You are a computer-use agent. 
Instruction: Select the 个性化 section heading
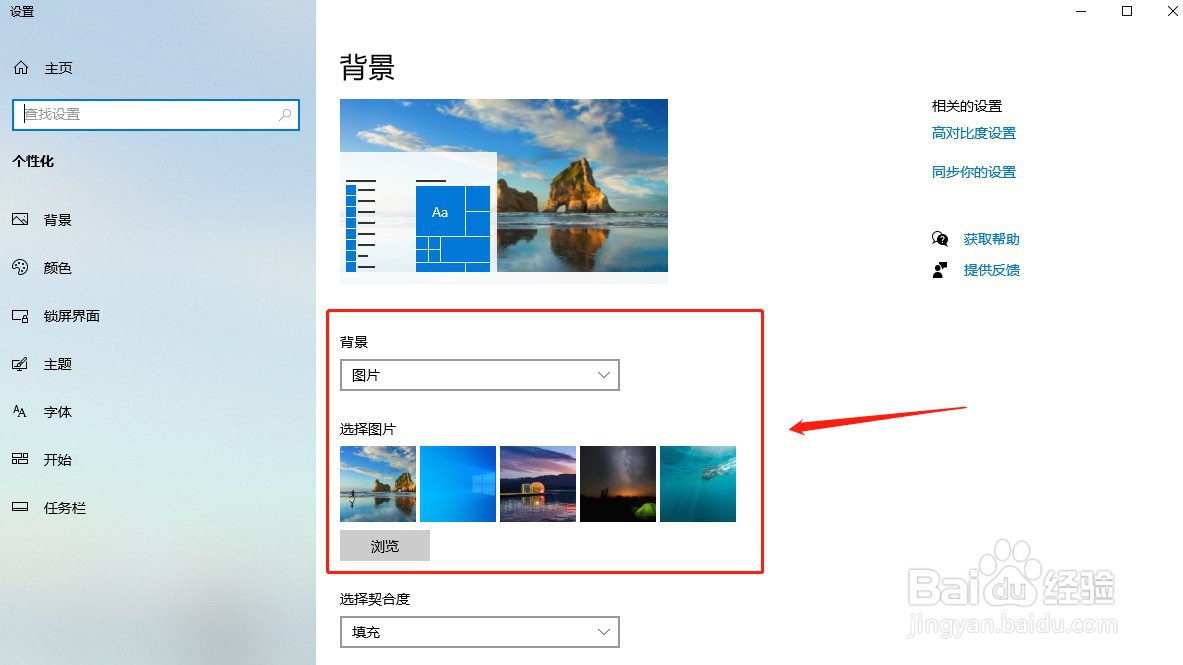(33, 161)
